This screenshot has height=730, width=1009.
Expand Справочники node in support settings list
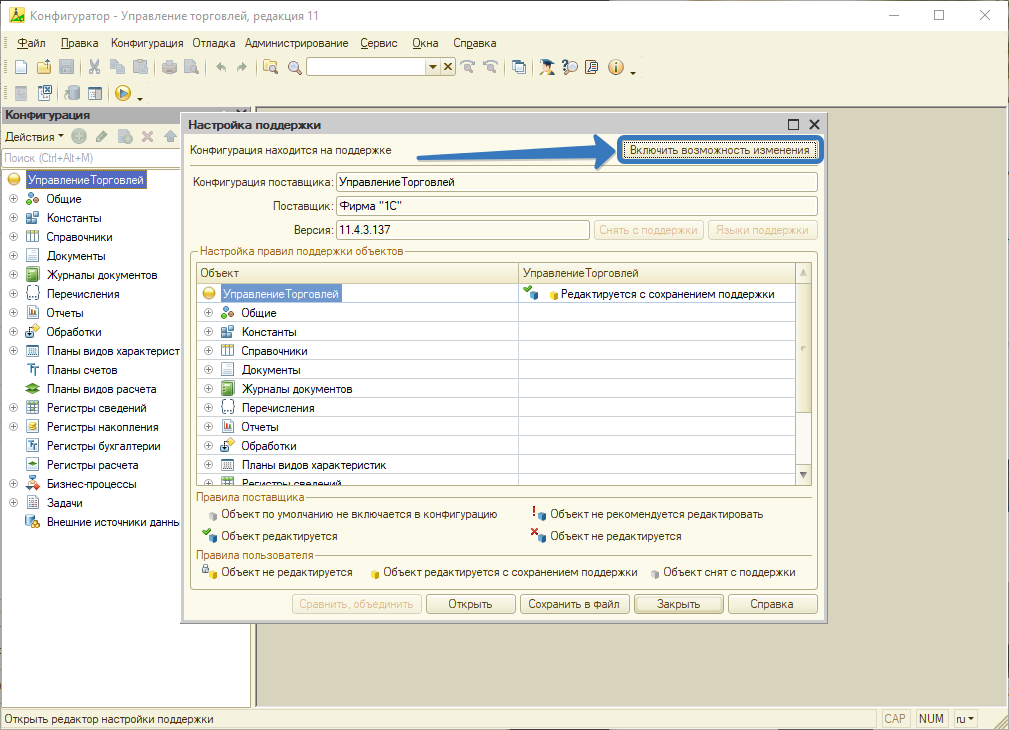209,351
